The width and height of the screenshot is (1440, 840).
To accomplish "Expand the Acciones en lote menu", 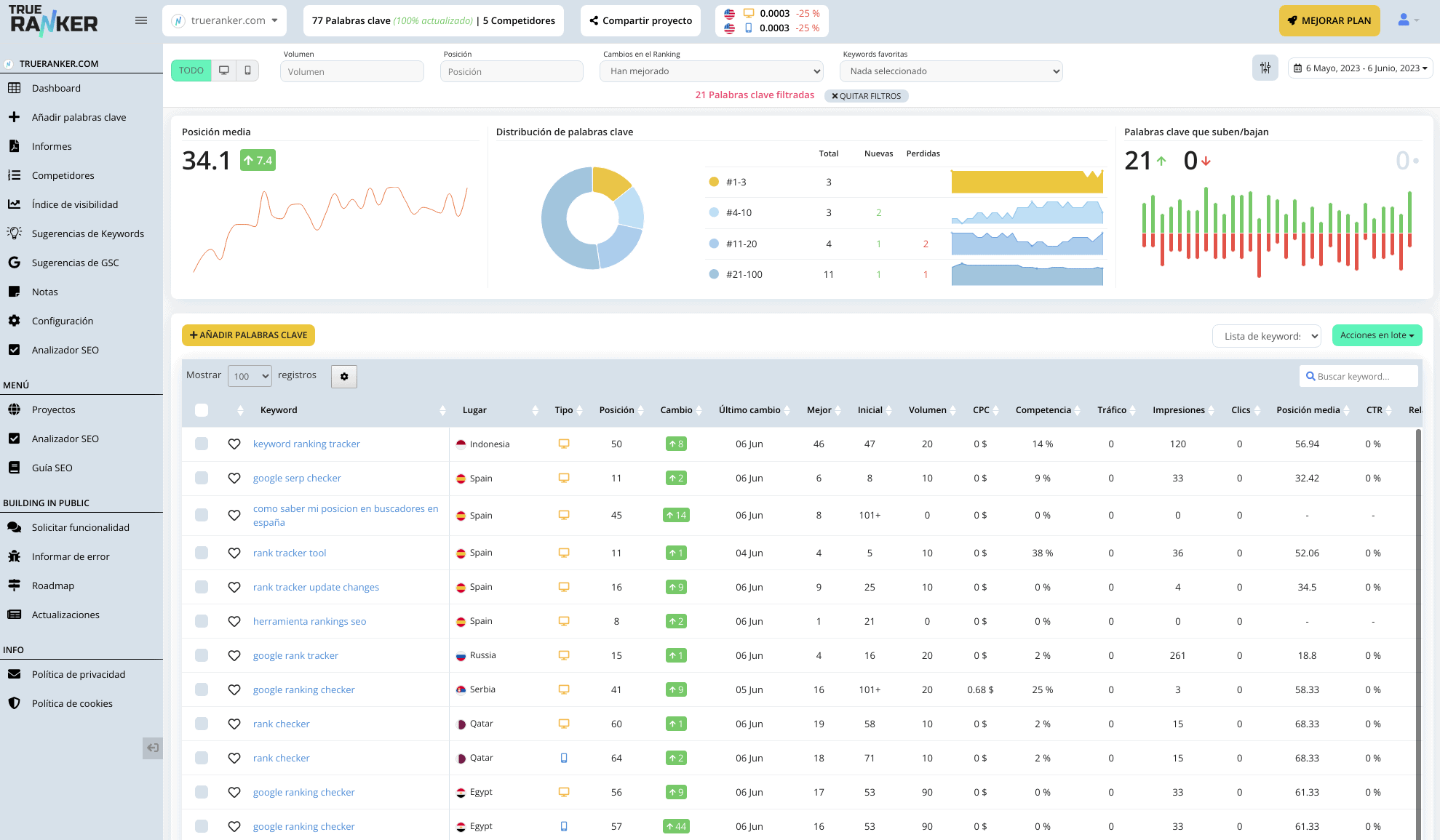I will pyautogui.click(x=1377, y=335).
